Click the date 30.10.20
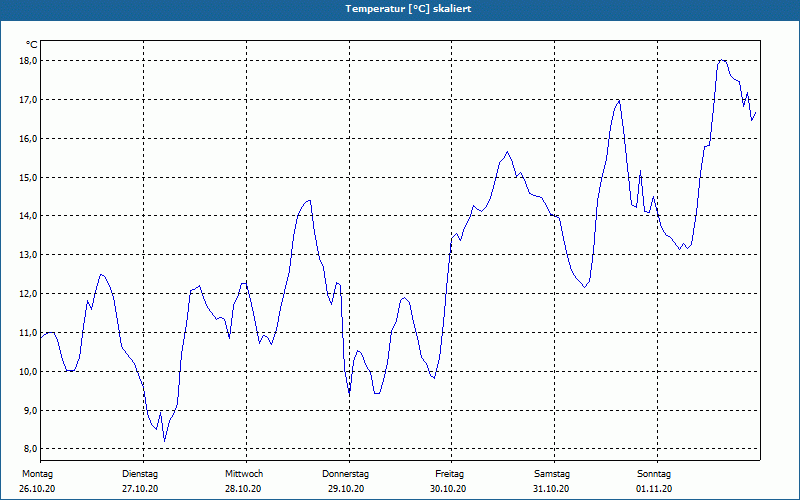 point(448,489)
